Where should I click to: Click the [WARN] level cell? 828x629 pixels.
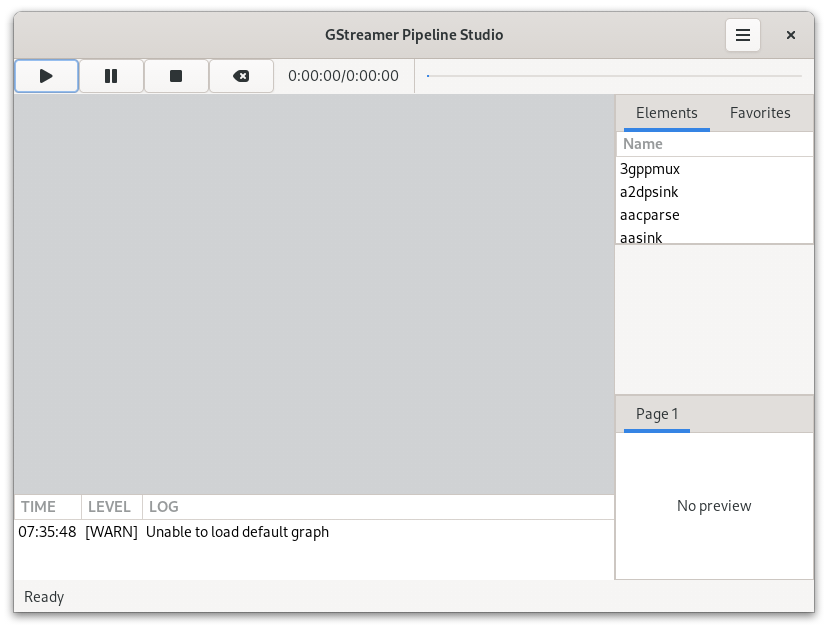click(111, 532)
